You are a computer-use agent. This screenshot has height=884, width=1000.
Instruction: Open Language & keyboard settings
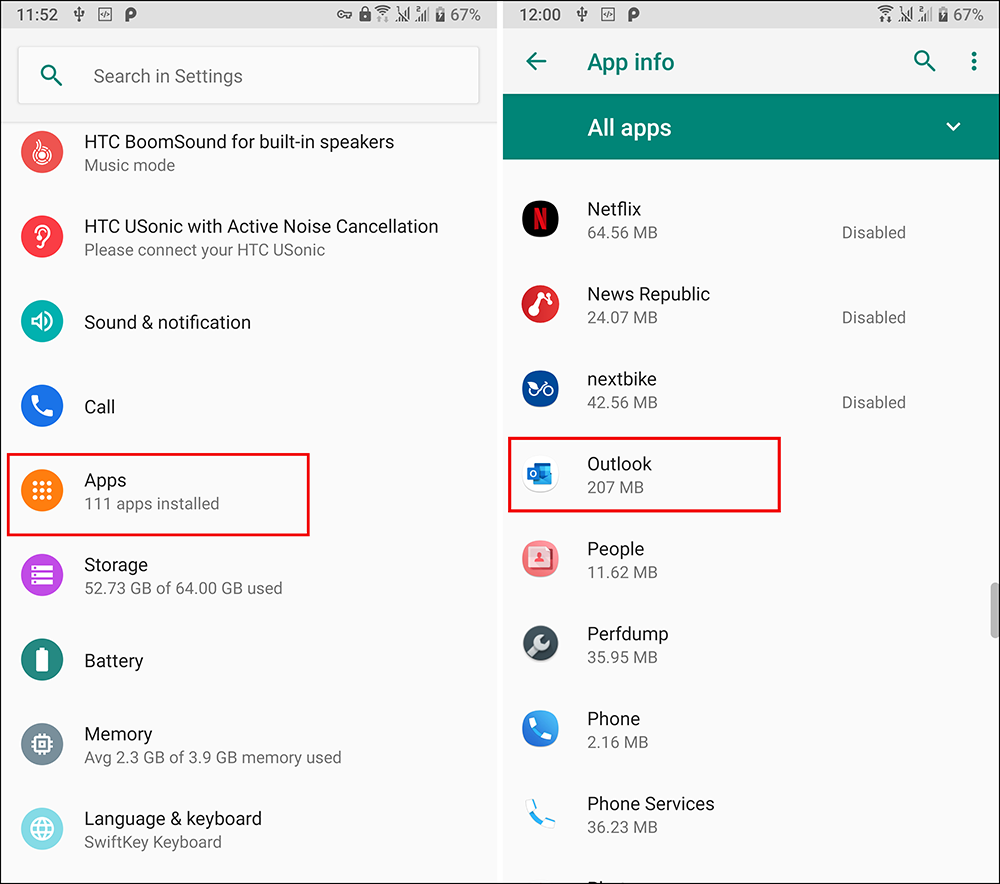coord(249,829)
